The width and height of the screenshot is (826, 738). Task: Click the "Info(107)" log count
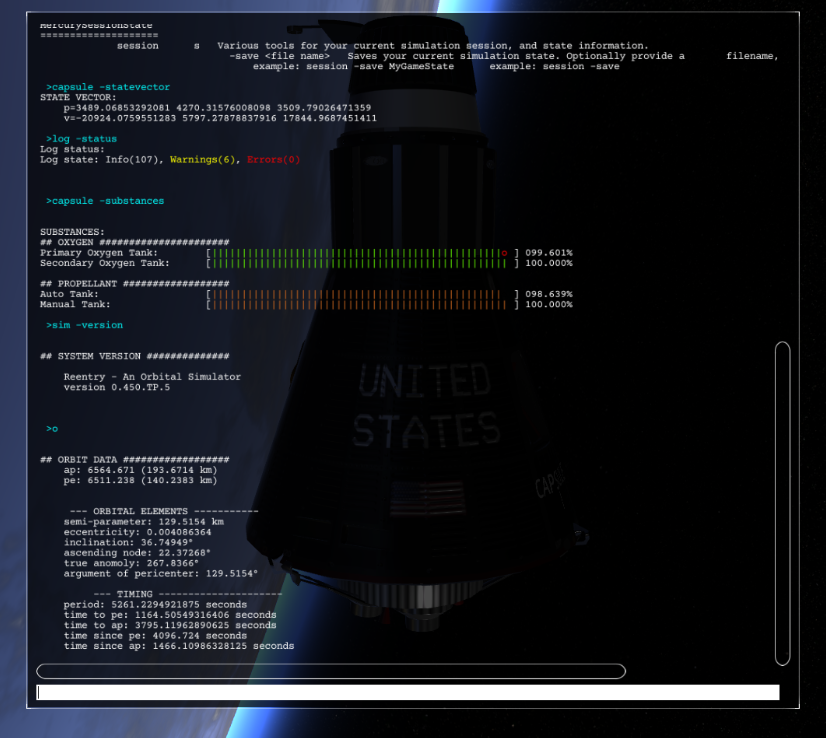point(134,160)
